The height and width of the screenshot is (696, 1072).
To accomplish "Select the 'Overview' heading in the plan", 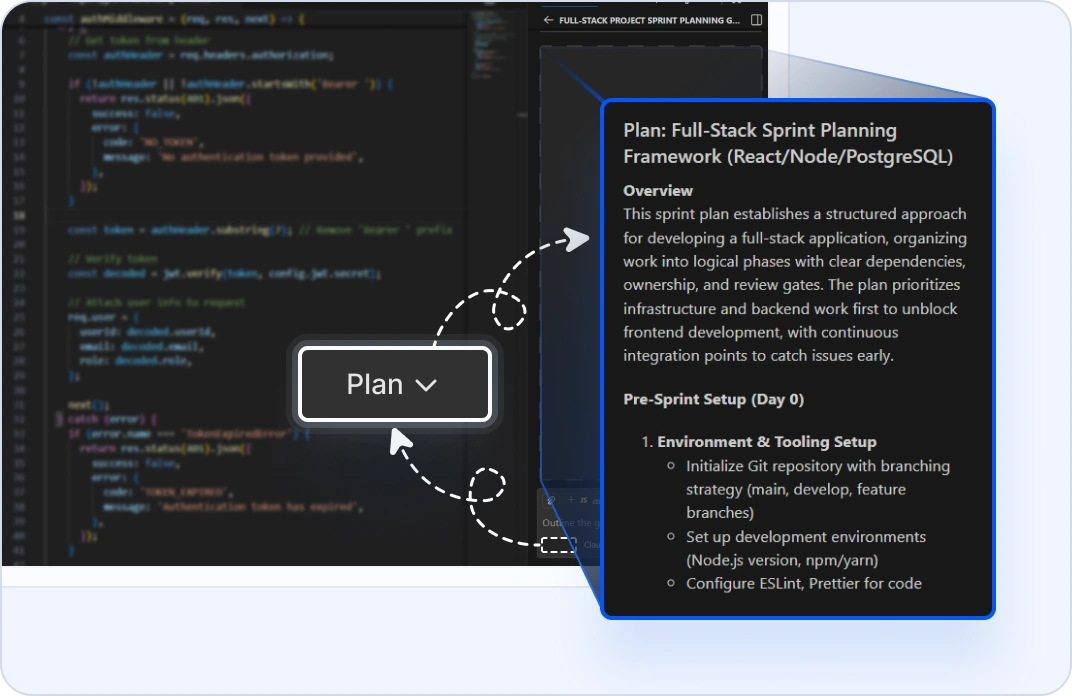I will click(657, 190).
